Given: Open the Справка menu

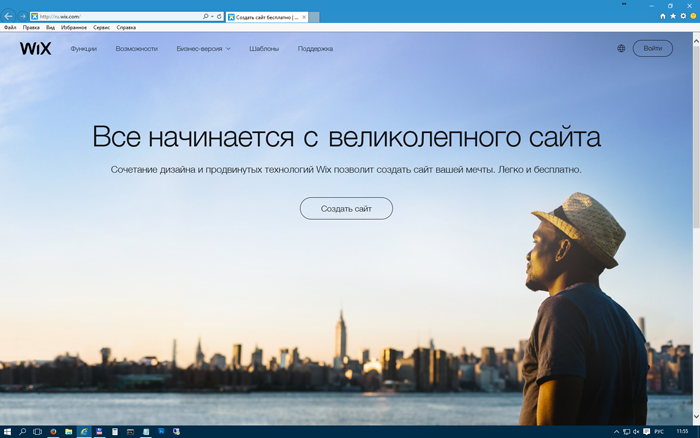Looking at the screenshot, I should coord(126,27).
